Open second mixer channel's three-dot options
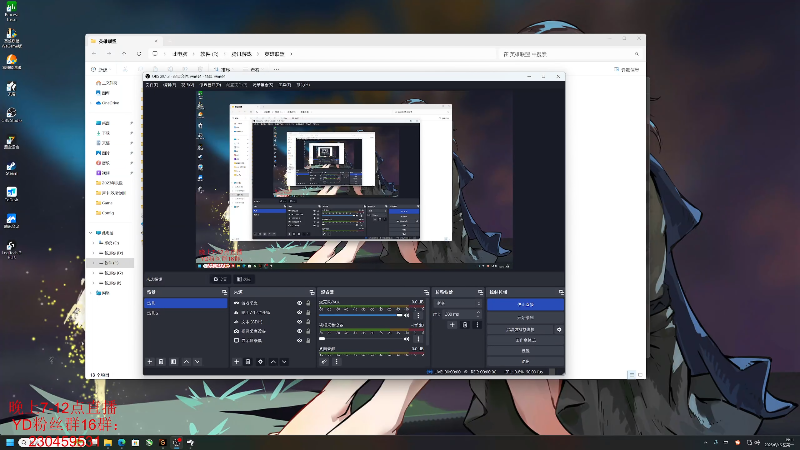Screen dimensions: 800x450 [418, 339]
